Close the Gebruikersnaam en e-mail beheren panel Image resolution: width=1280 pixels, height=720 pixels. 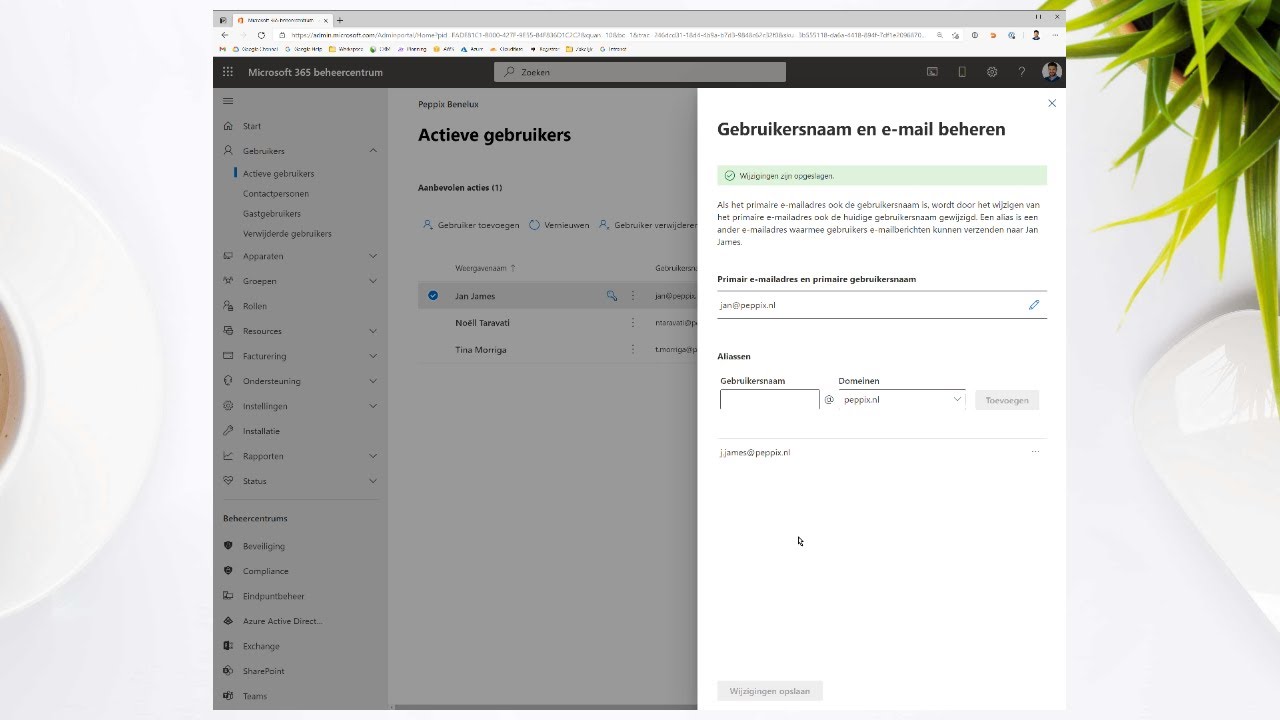click(1051, 103)
